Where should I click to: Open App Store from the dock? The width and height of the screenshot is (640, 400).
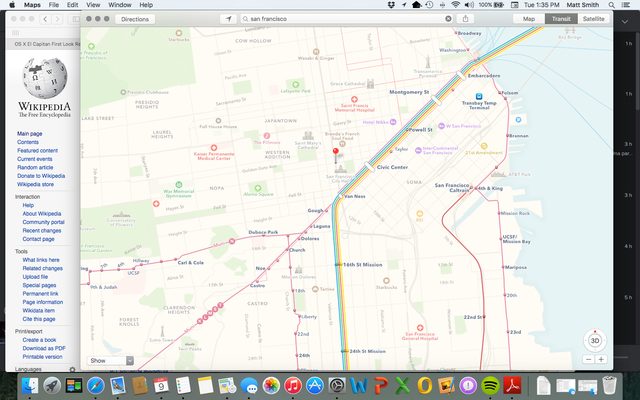pos(315,385)
